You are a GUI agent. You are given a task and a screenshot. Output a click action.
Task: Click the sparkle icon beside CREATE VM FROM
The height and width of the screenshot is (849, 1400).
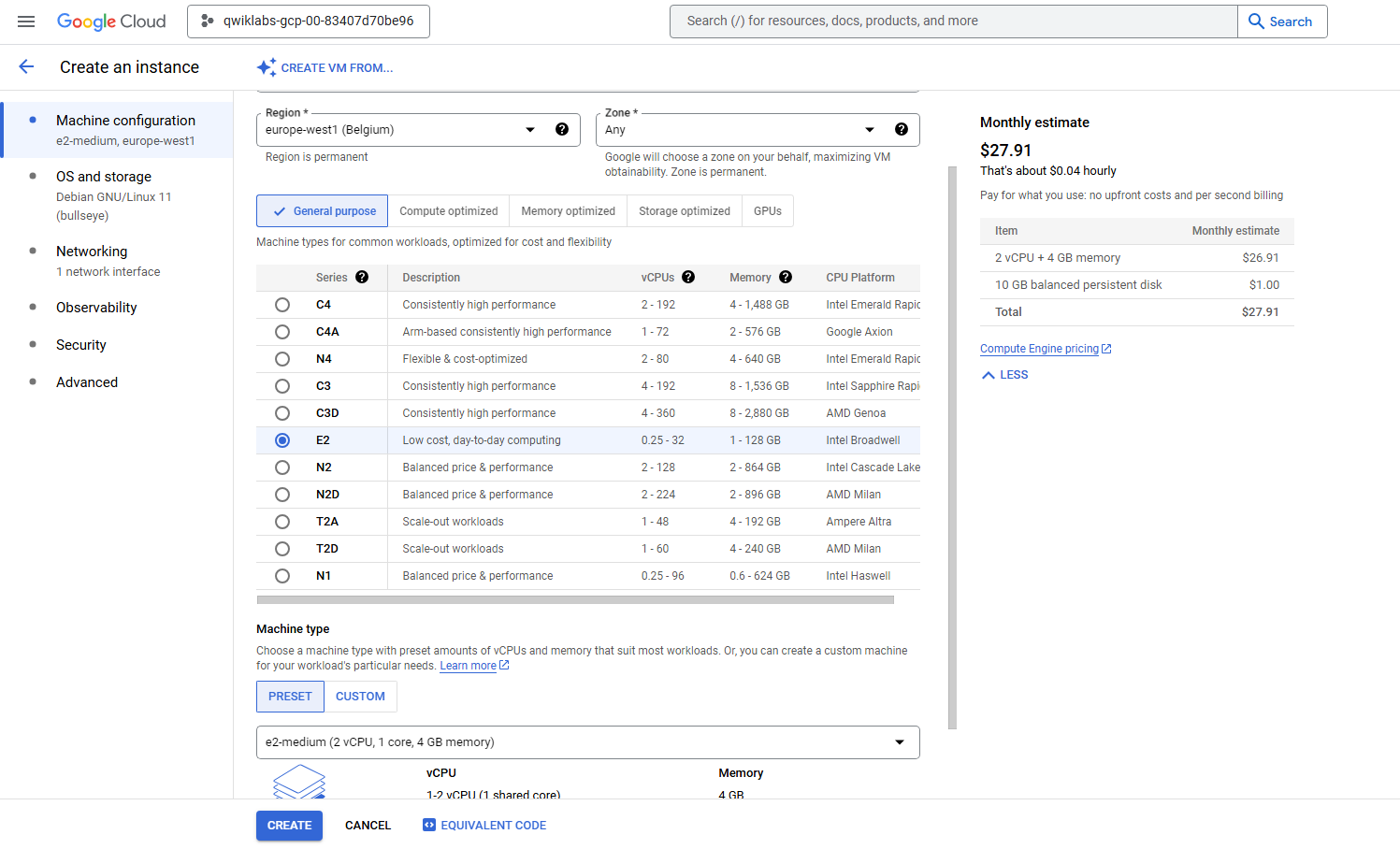(267, 67)
